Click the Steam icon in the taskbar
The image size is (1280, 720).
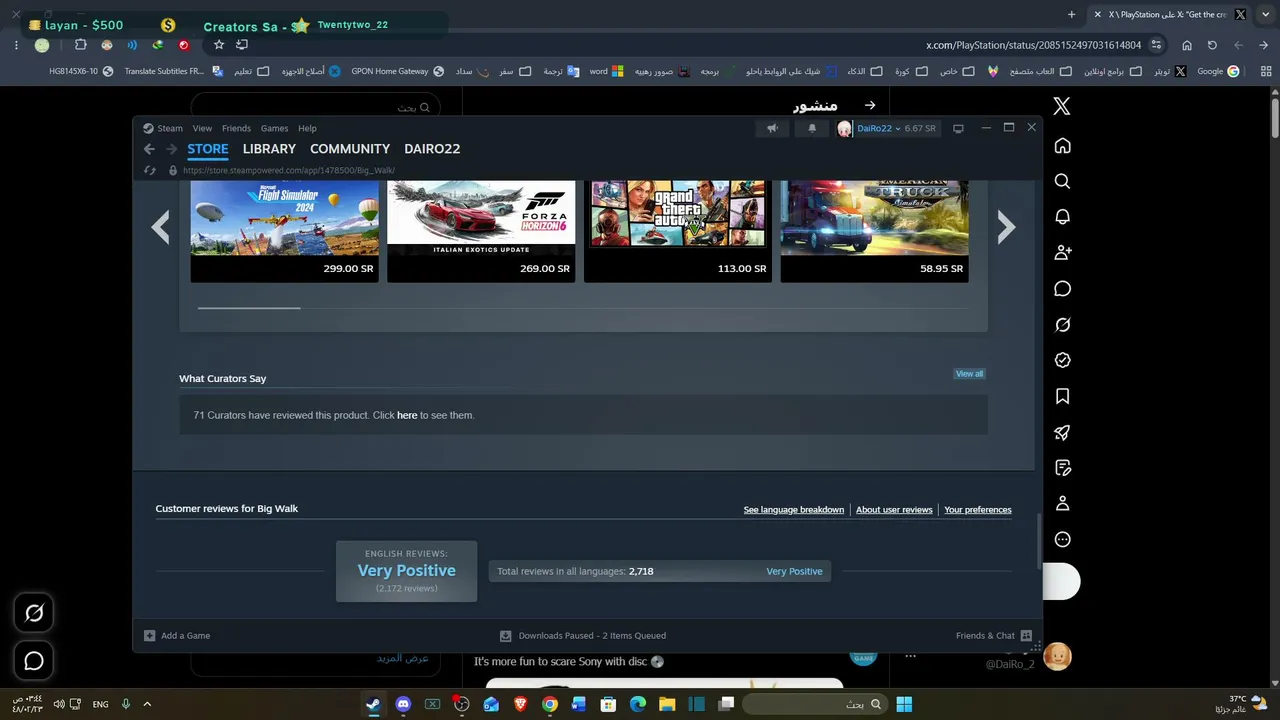[373, 704]
